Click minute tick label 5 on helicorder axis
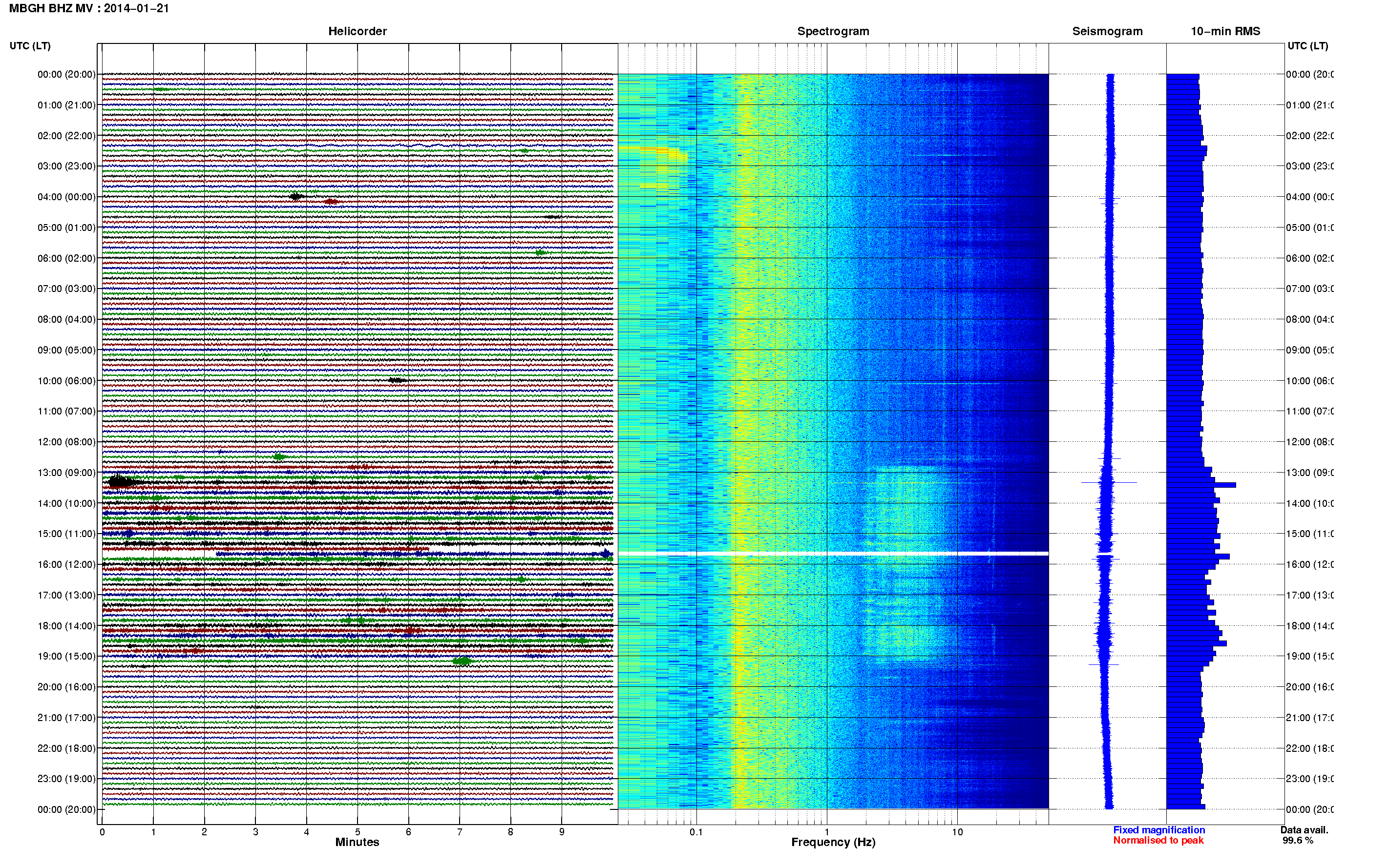Screen dimensions: 1389x868 357,832
